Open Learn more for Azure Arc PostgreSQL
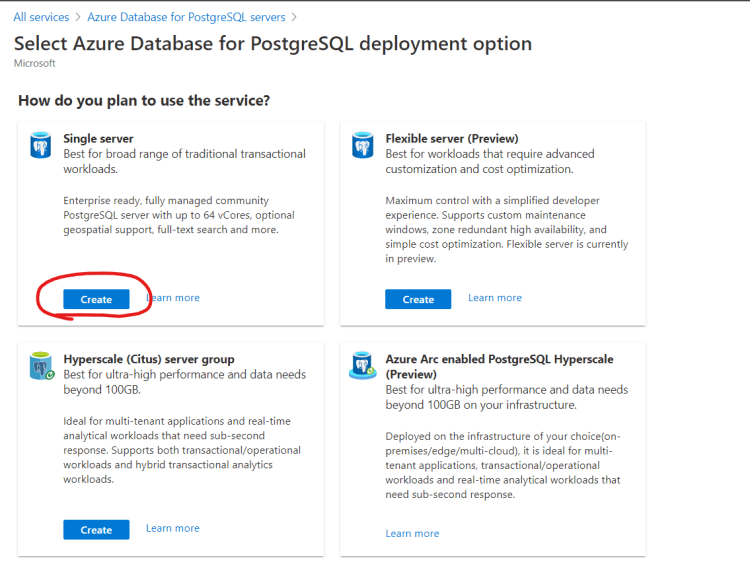 [x=412, y=533]
